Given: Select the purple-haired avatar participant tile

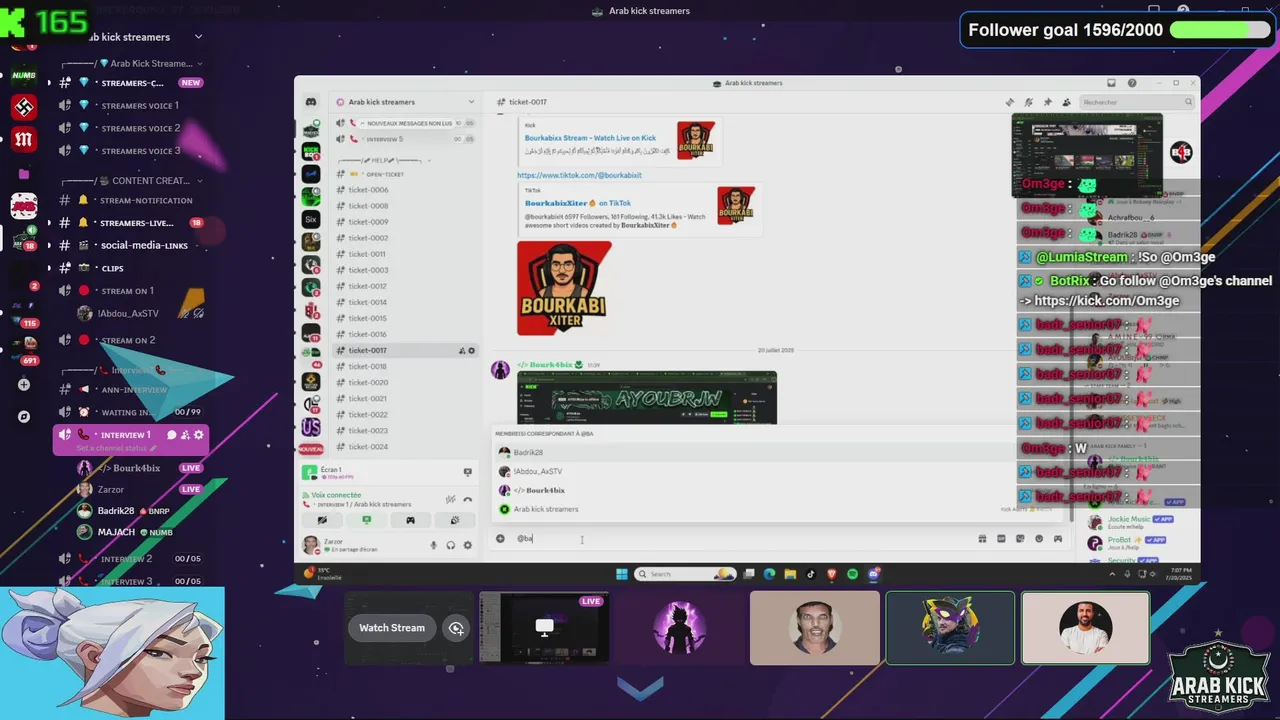Looking at the screenshot, I should tap(679, 628).
